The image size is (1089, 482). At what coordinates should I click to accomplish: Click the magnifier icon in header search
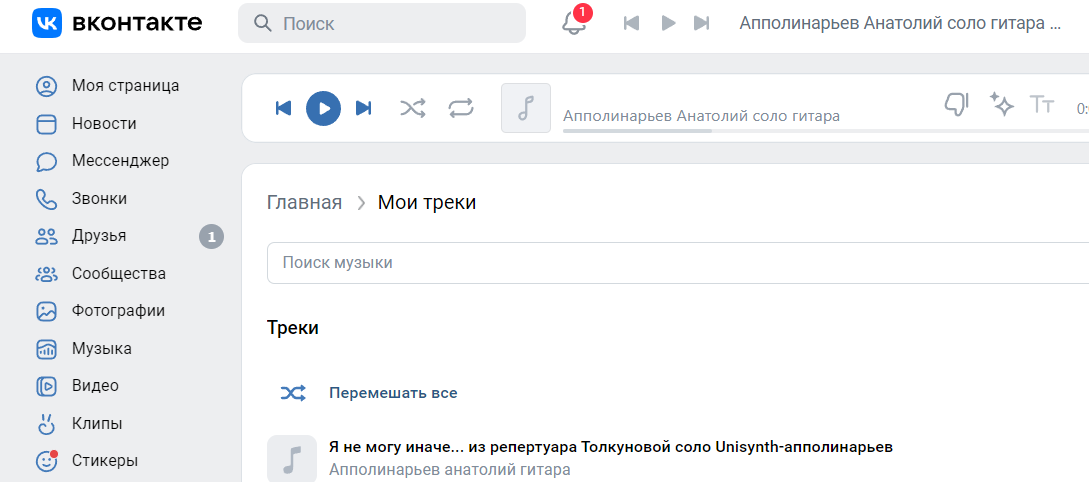pos(263,23)
